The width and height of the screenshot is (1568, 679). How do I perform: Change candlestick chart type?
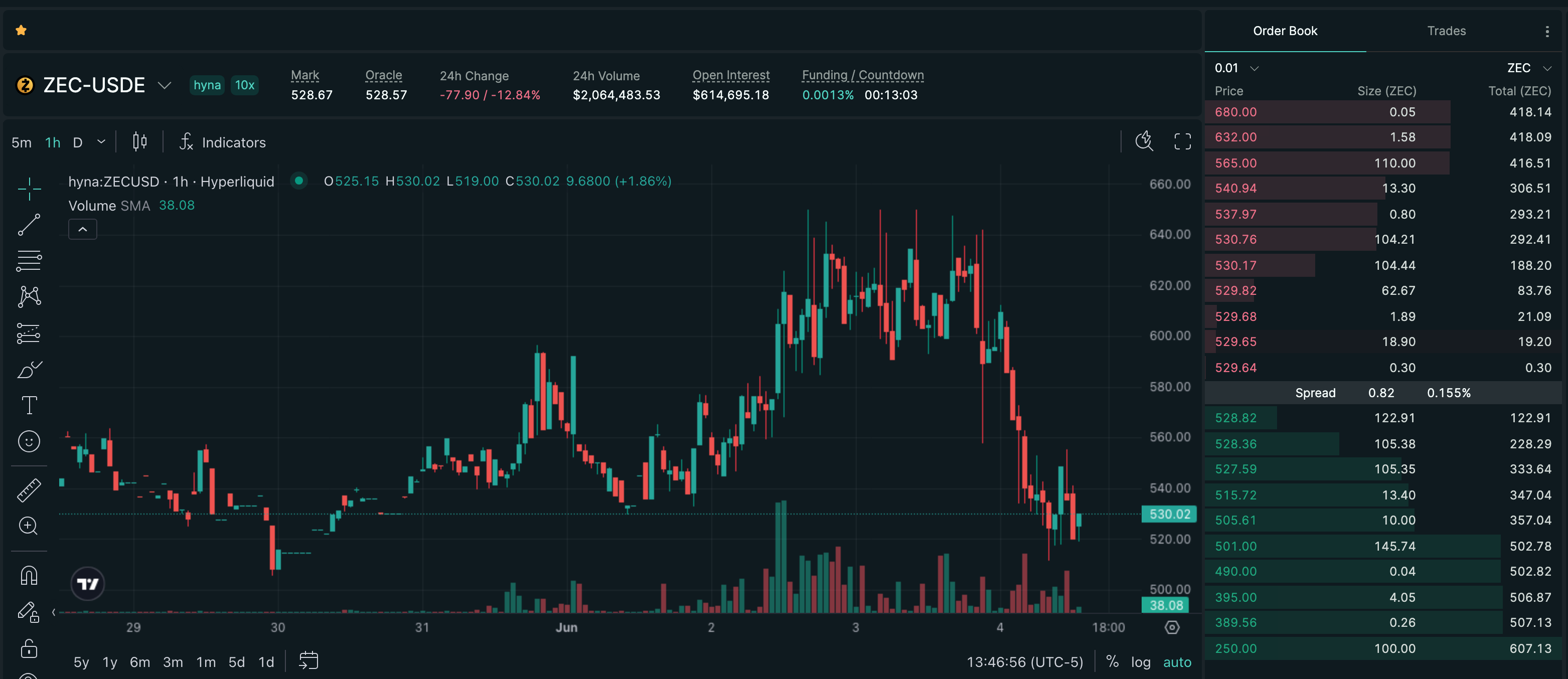click(x=139, y=142)
